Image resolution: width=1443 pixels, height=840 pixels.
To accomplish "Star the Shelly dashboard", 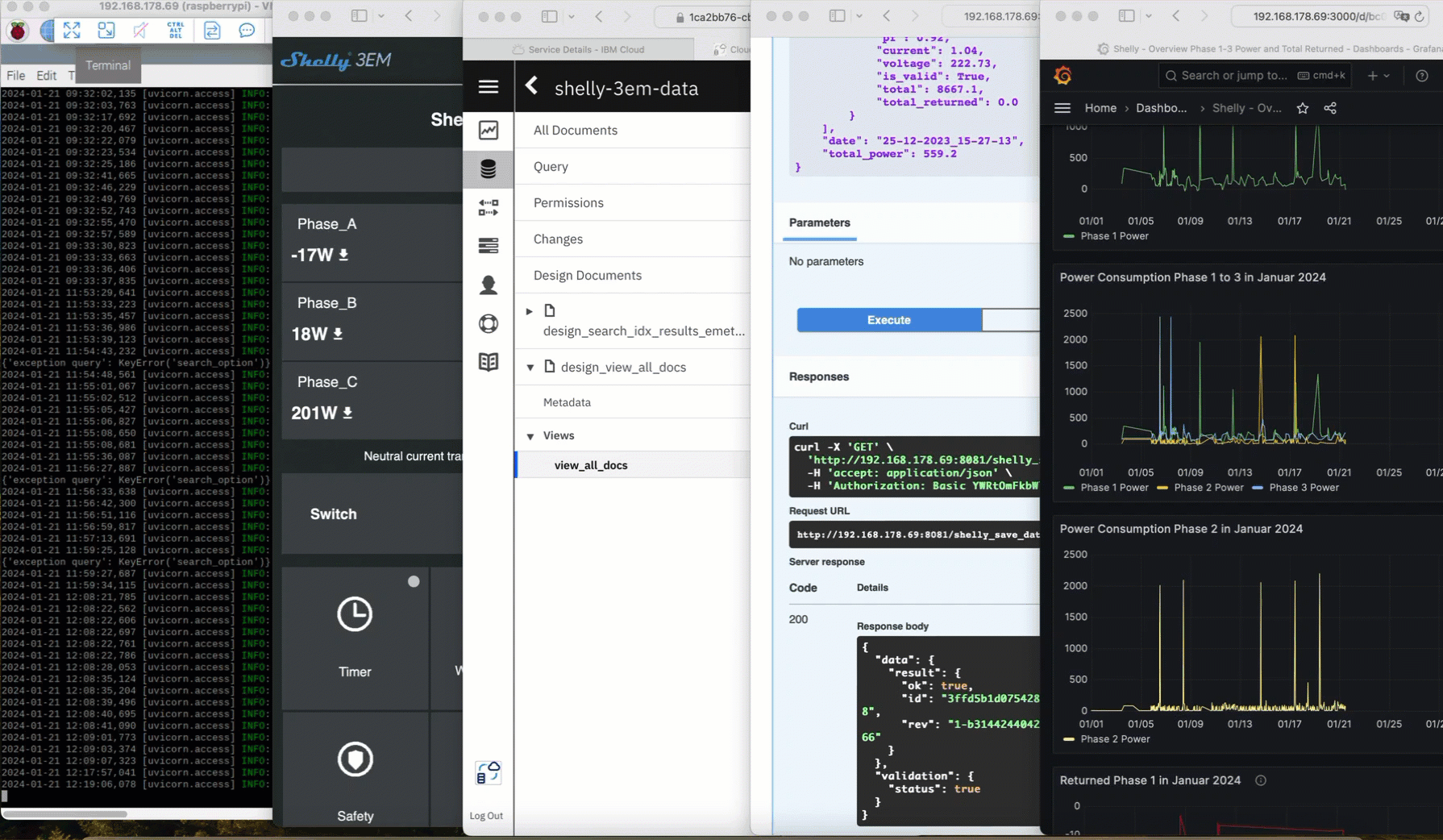I will (x=1303, y=108).
